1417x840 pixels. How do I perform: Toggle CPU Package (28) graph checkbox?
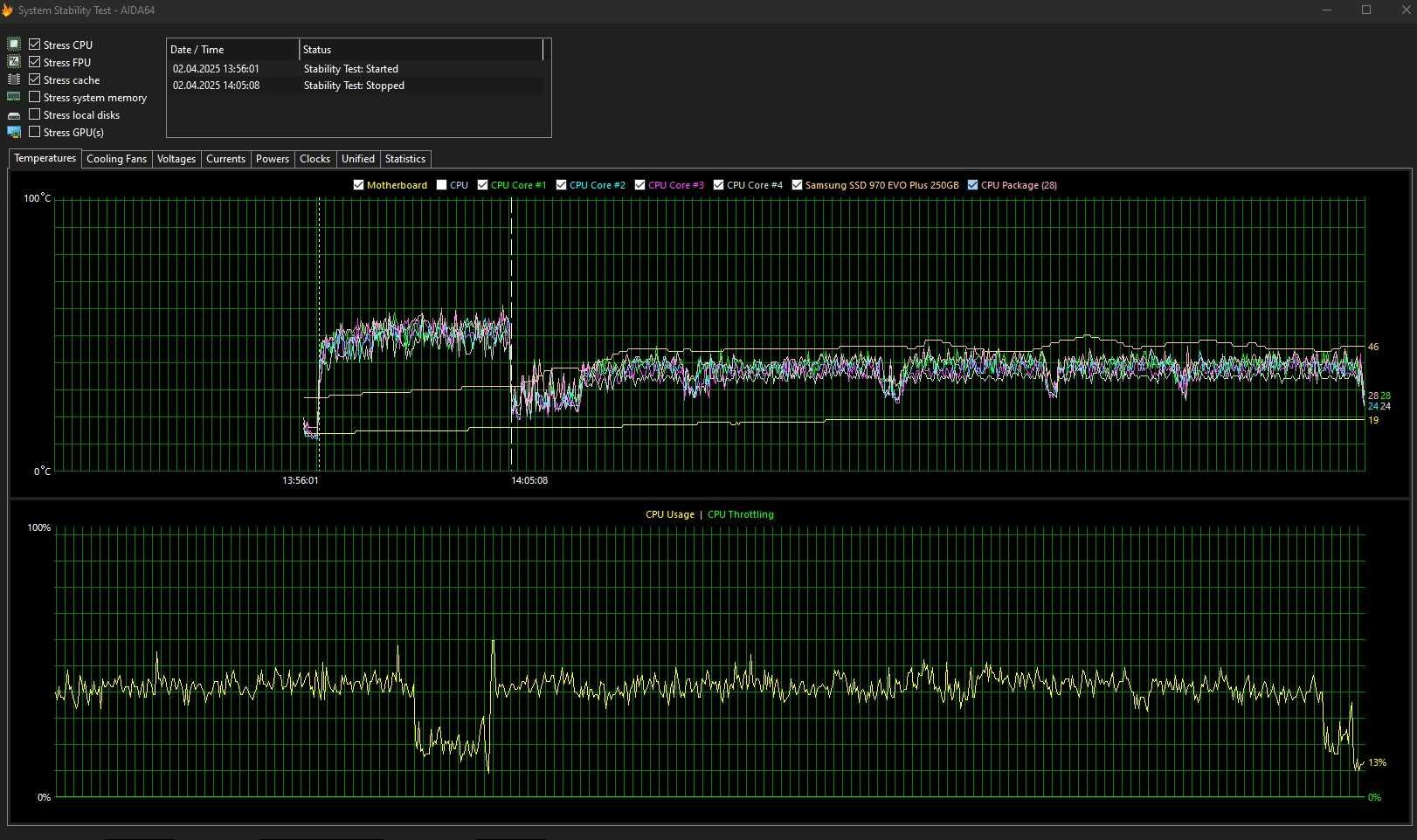click(x=972, y=184)
